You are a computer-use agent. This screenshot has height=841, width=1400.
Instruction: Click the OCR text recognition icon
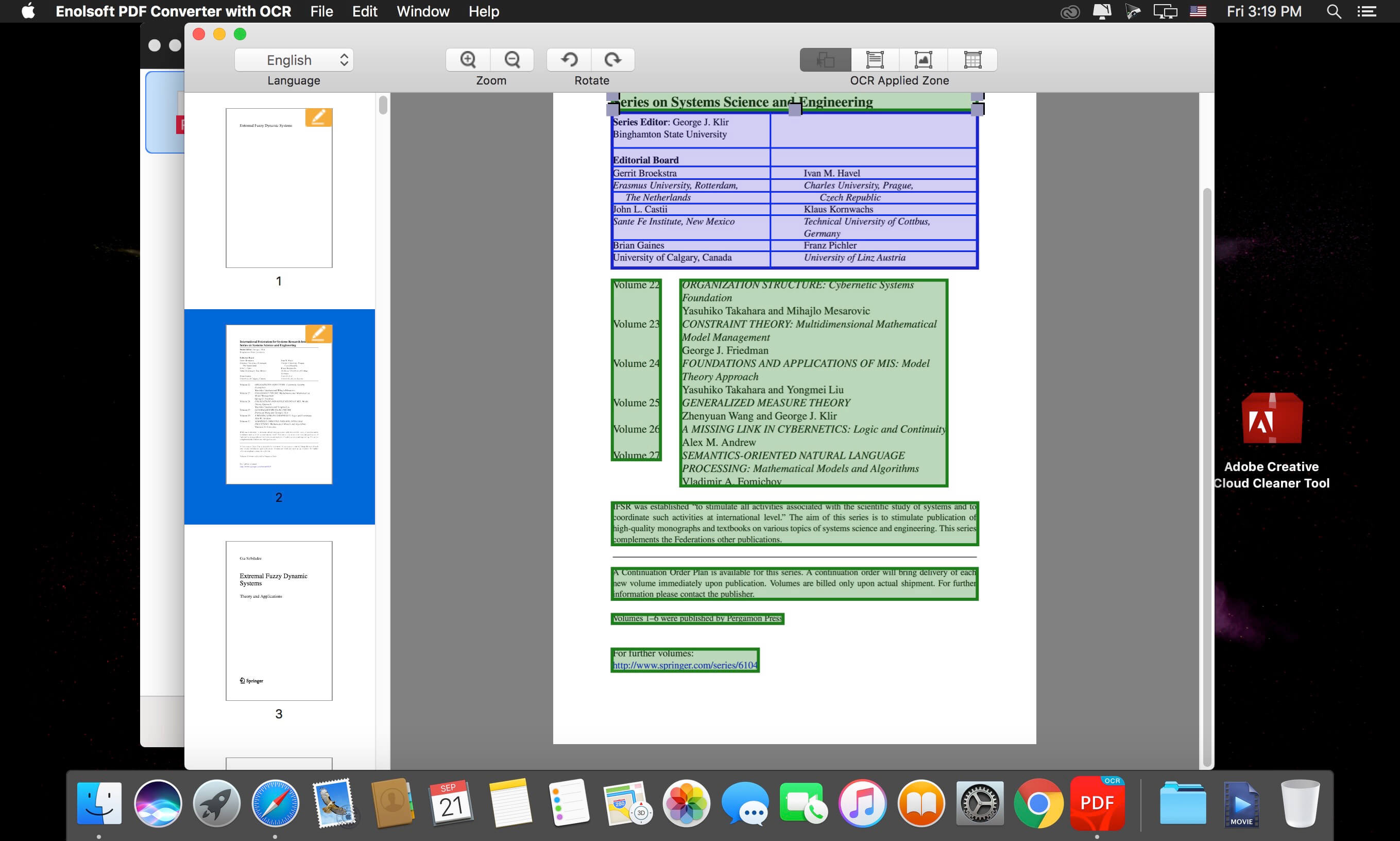tap(874, 58)
